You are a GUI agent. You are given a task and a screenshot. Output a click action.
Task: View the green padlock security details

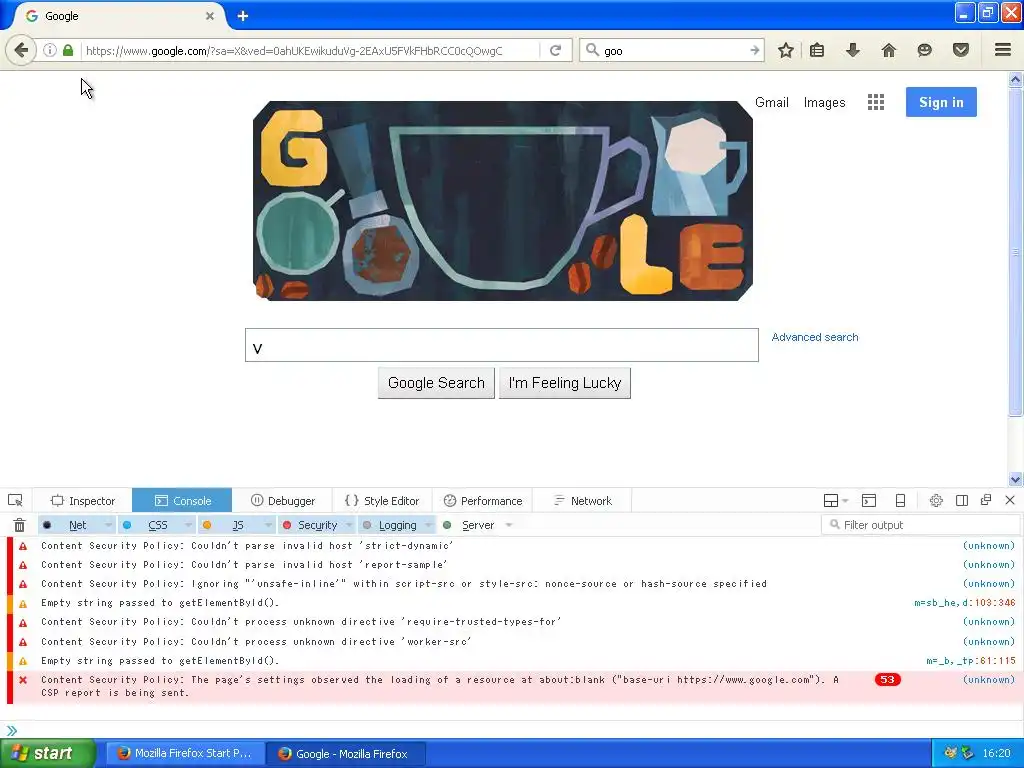tap(68, 50)
